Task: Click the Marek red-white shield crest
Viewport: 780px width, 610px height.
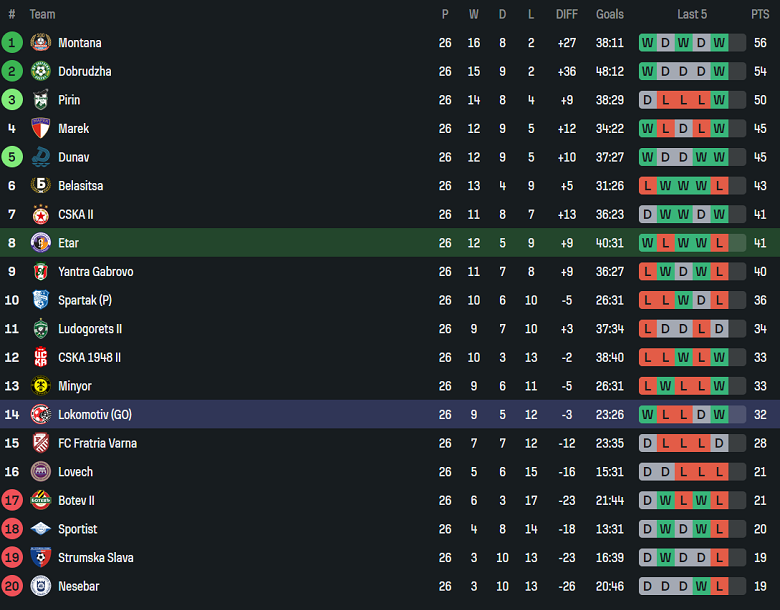Action: pyautogui.click(x=41, y=128)
